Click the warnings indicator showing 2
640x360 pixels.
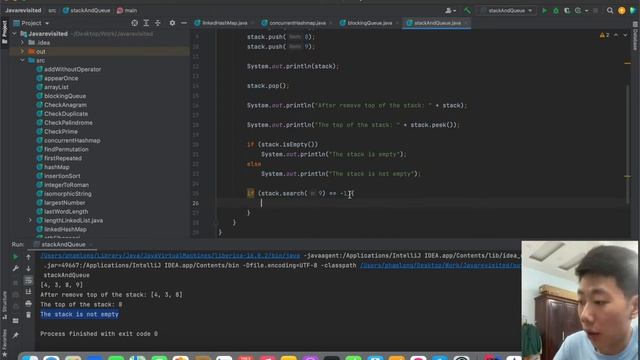coord(604,36)
